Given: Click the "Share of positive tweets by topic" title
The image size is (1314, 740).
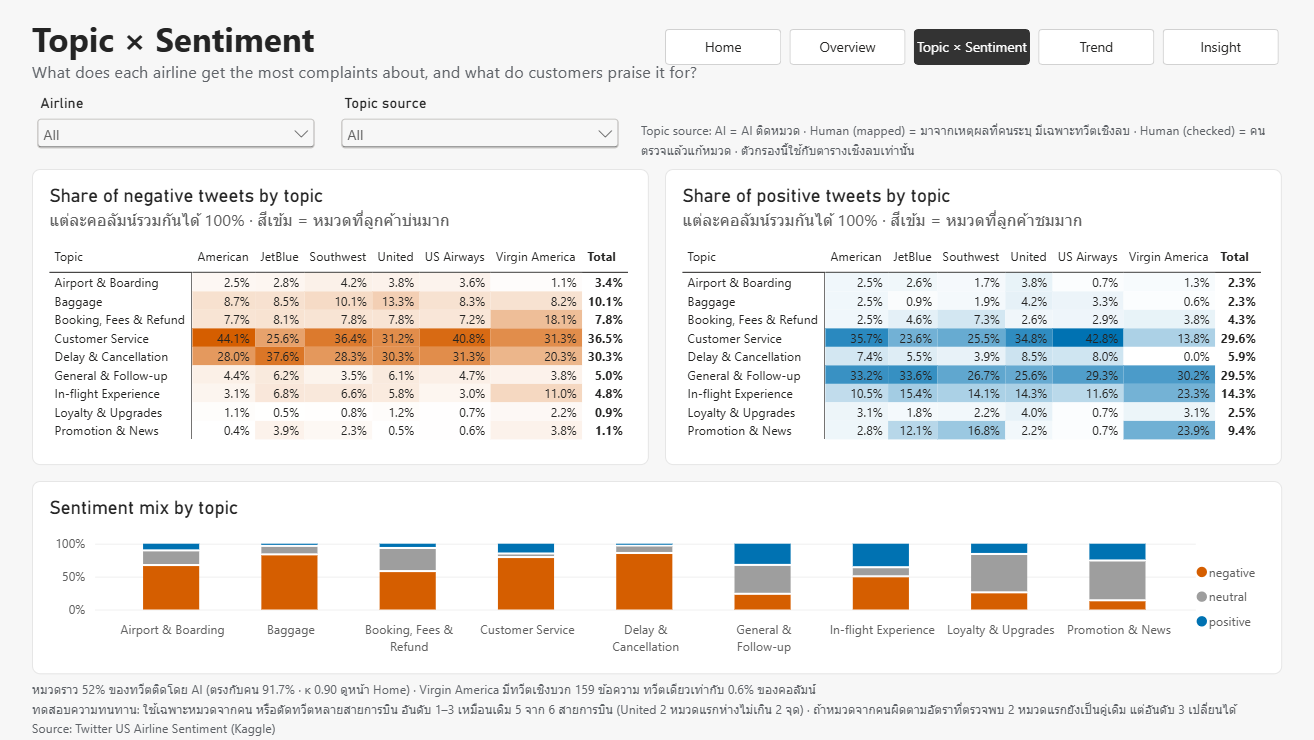Looking at the screenshot, I should (x=816, y=196).
